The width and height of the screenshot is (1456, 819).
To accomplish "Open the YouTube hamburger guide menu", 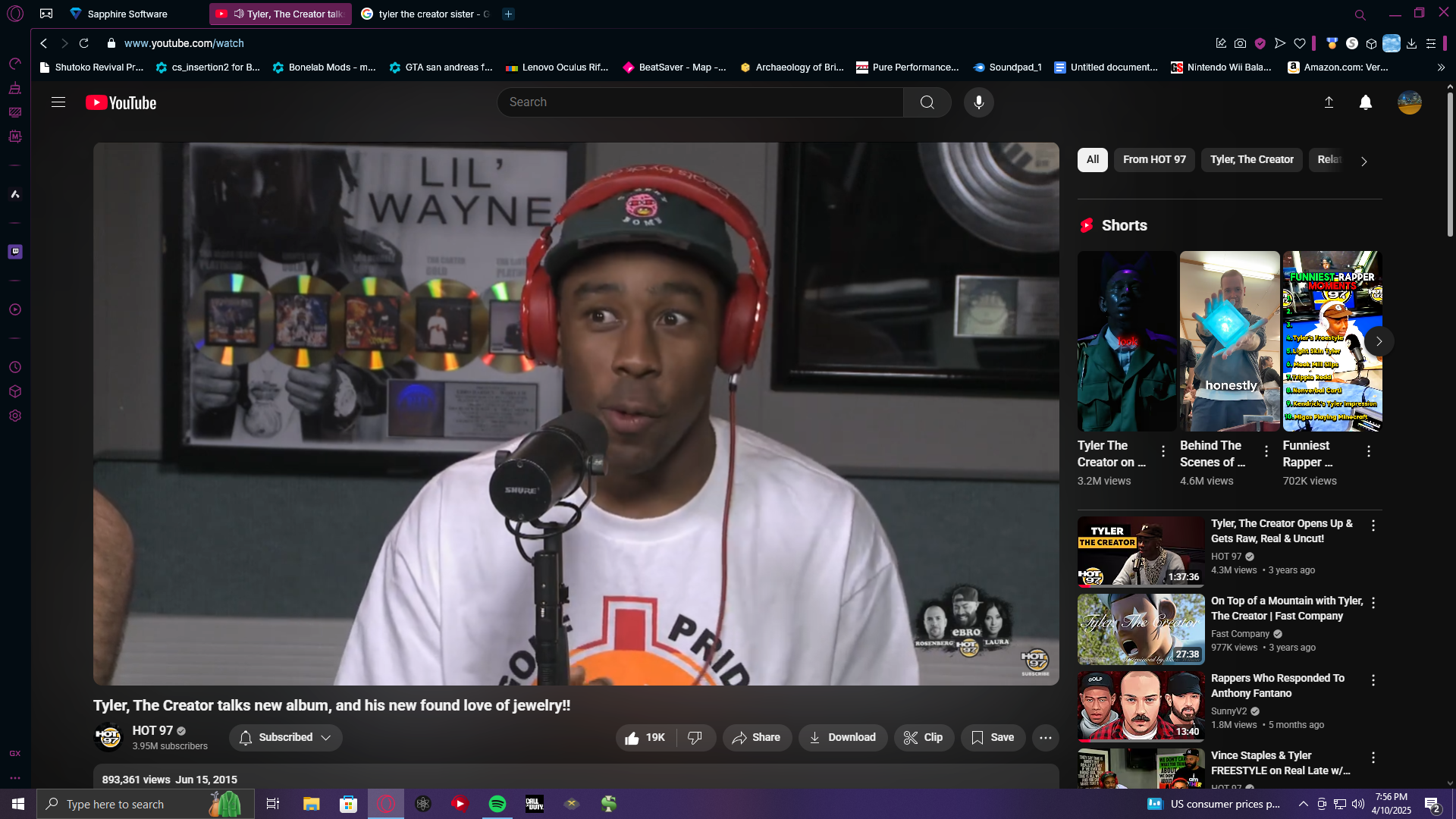I will tap(58, 102).
